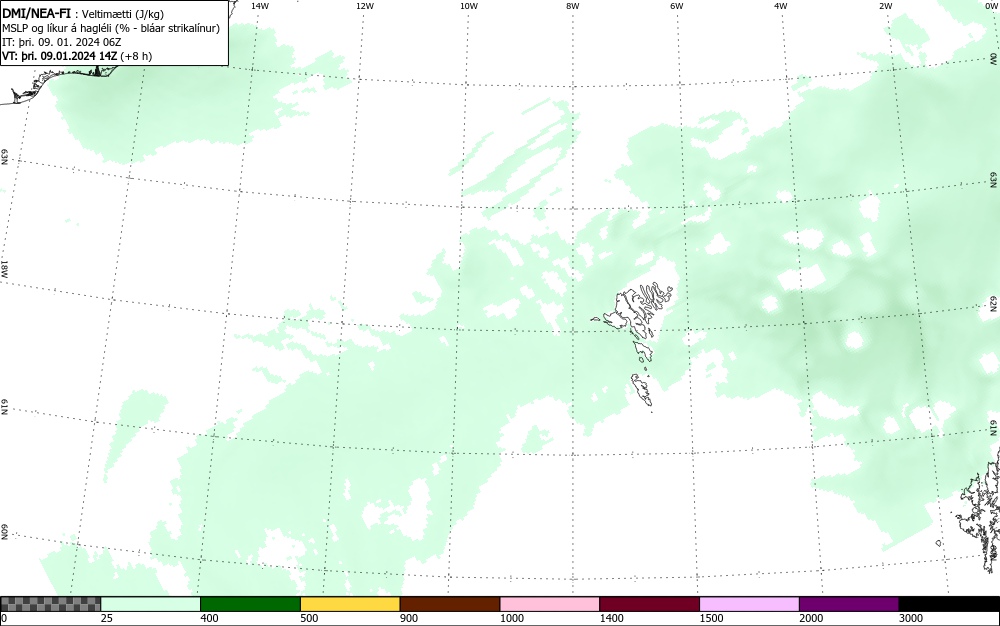Click the dark green 400–500 legend swatch

tap(251, 604)
